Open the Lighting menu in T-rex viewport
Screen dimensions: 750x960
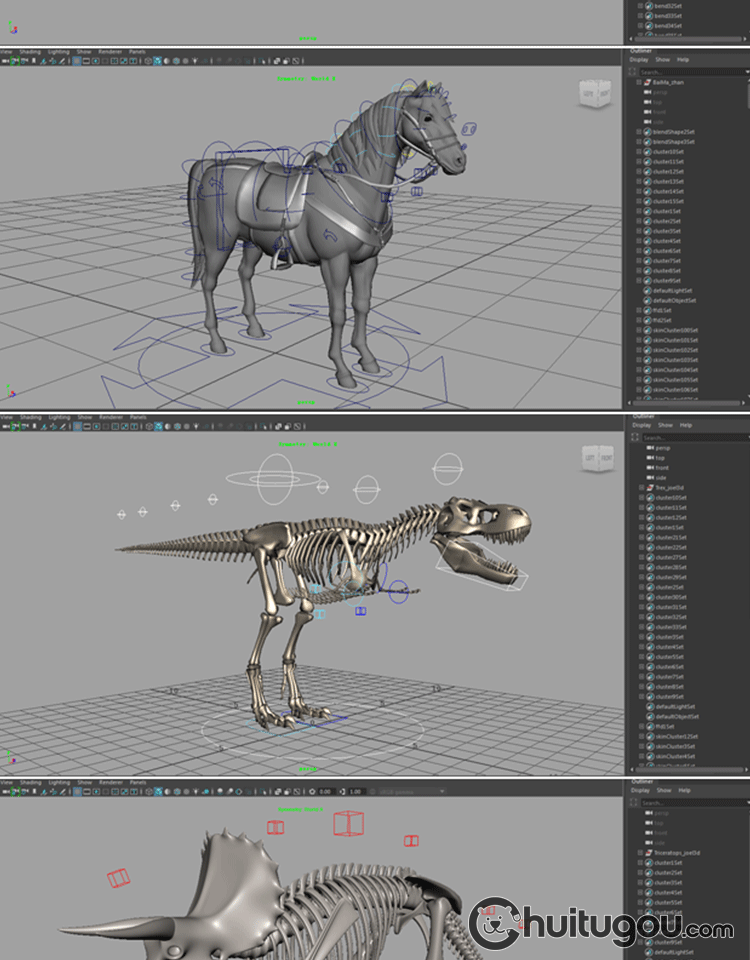59,417
